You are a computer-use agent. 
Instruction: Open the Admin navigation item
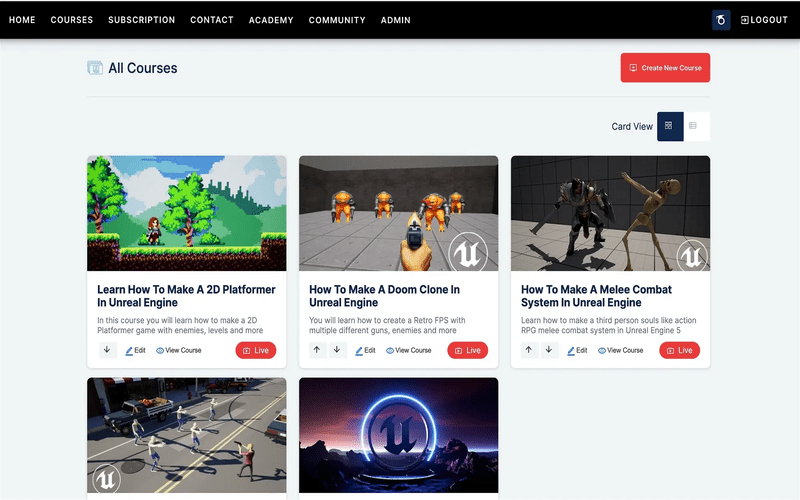coord(395,20)
